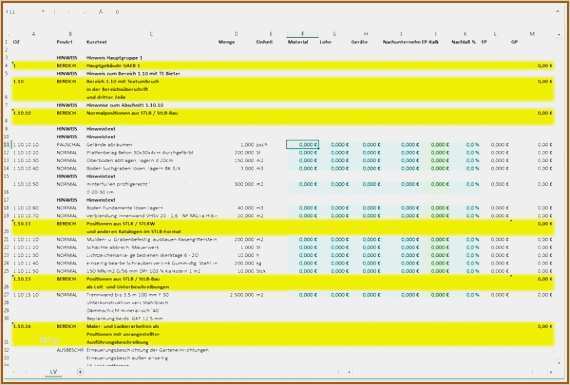Open the Name Box dropdown arrow
The image size is (570, 385).
(43, 12)
